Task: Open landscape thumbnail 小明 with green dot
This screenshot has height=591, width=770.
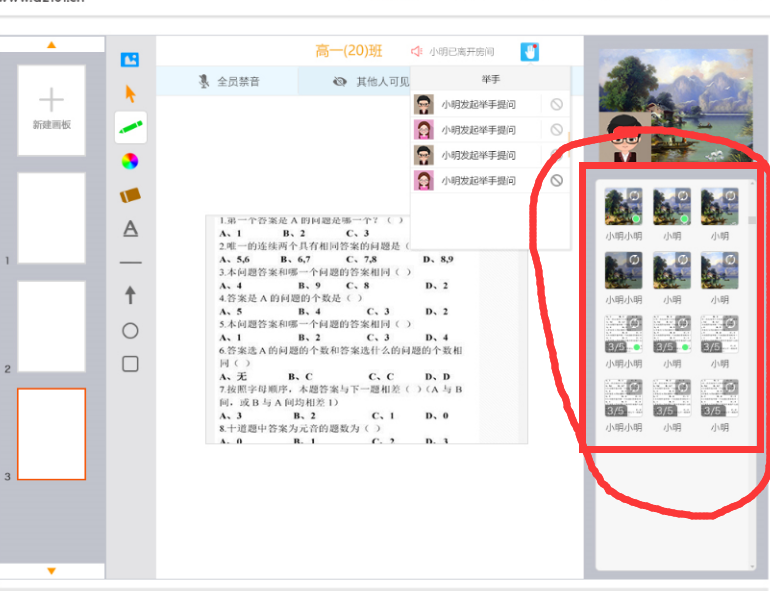Action: point(672,206)
